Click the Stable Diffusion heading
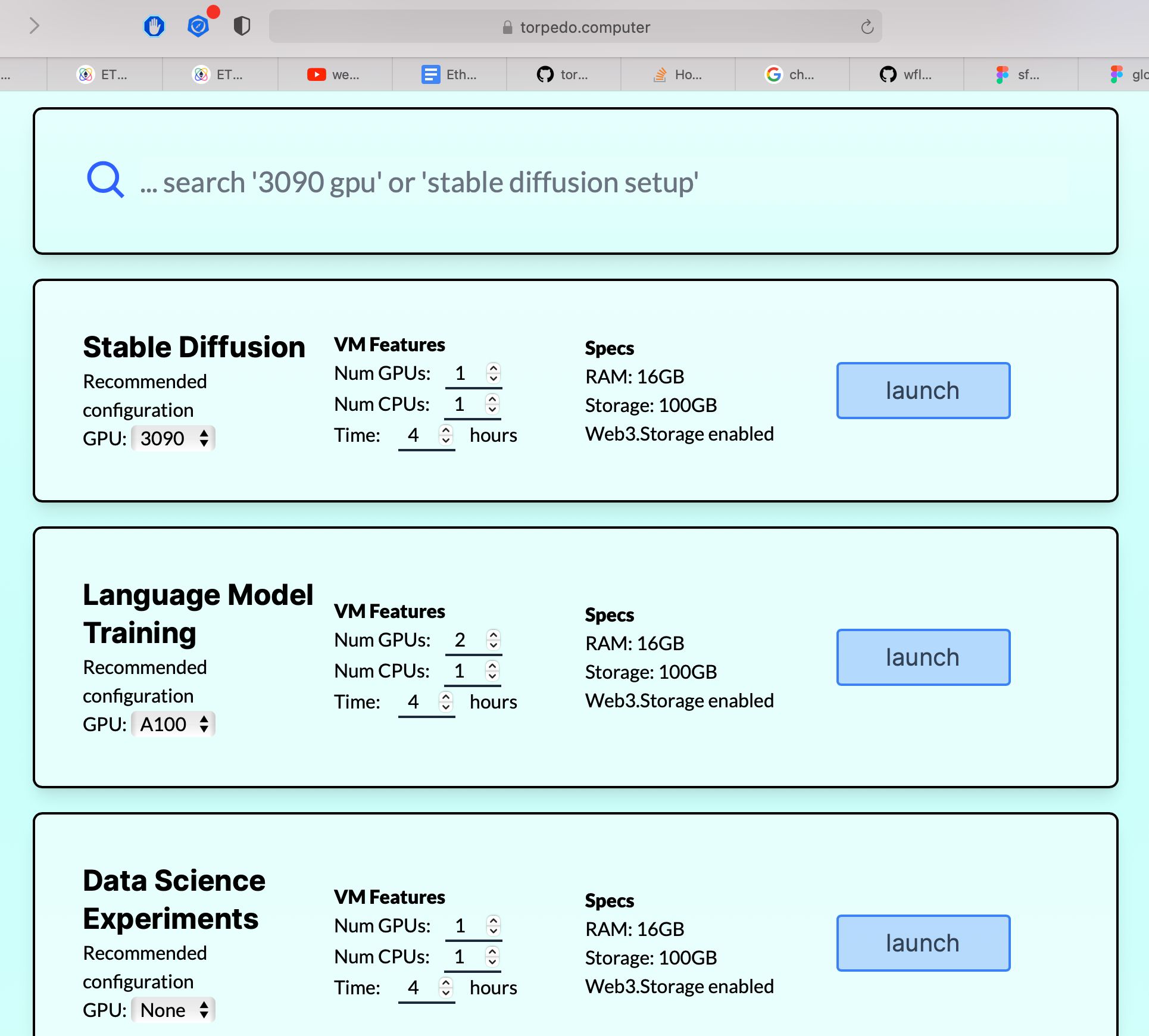 [194, 347]
